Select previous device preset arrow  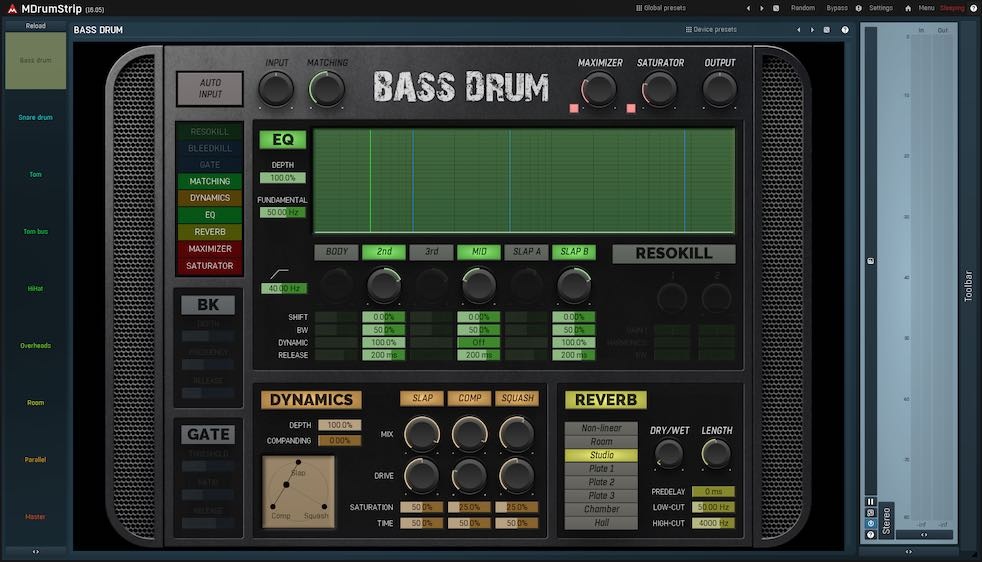(799, 29)
